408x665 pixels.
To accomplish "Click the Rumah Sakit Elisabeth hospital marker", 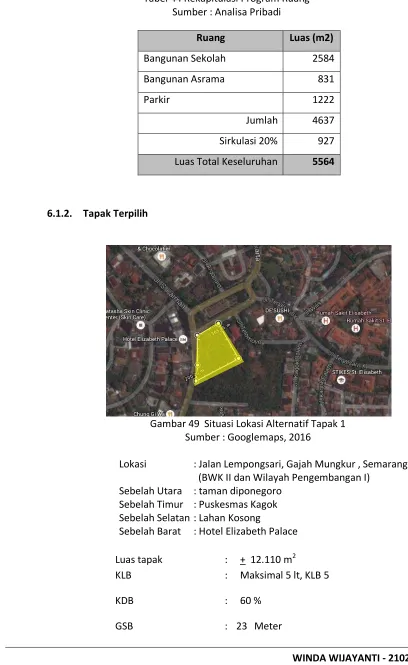I will 325,321.
